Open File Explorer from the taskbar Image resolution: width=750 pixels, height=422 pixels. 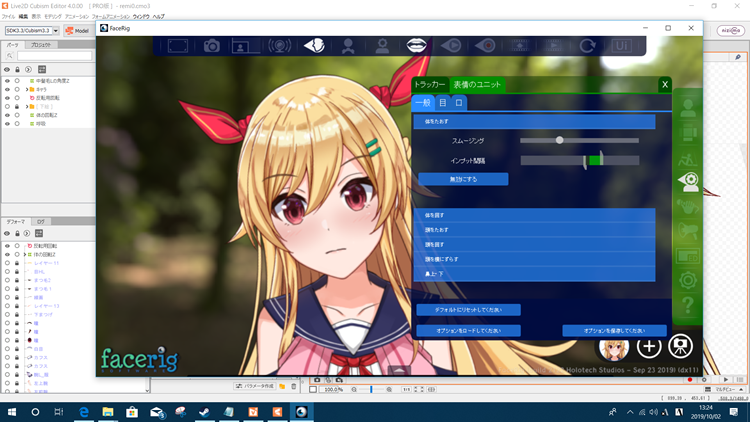(108, 412)
